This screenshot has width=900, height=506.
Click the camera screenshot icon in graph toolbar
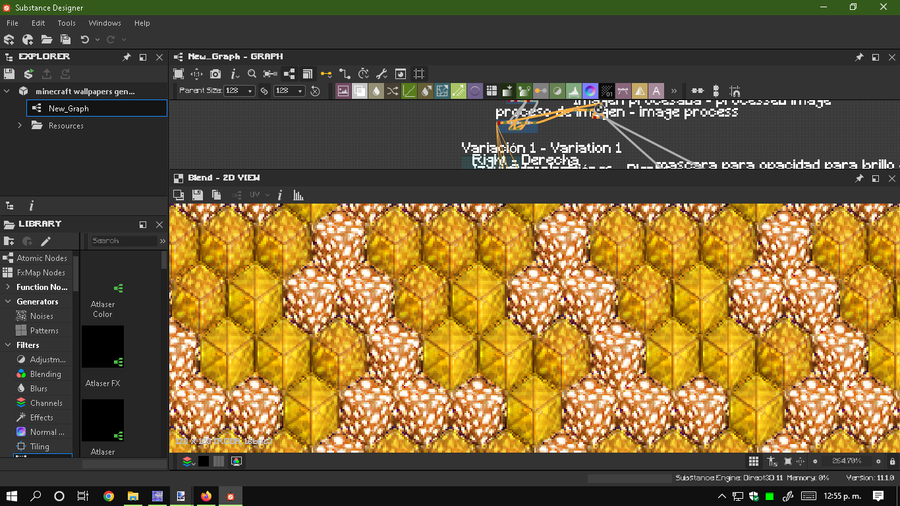click(215, 74)
